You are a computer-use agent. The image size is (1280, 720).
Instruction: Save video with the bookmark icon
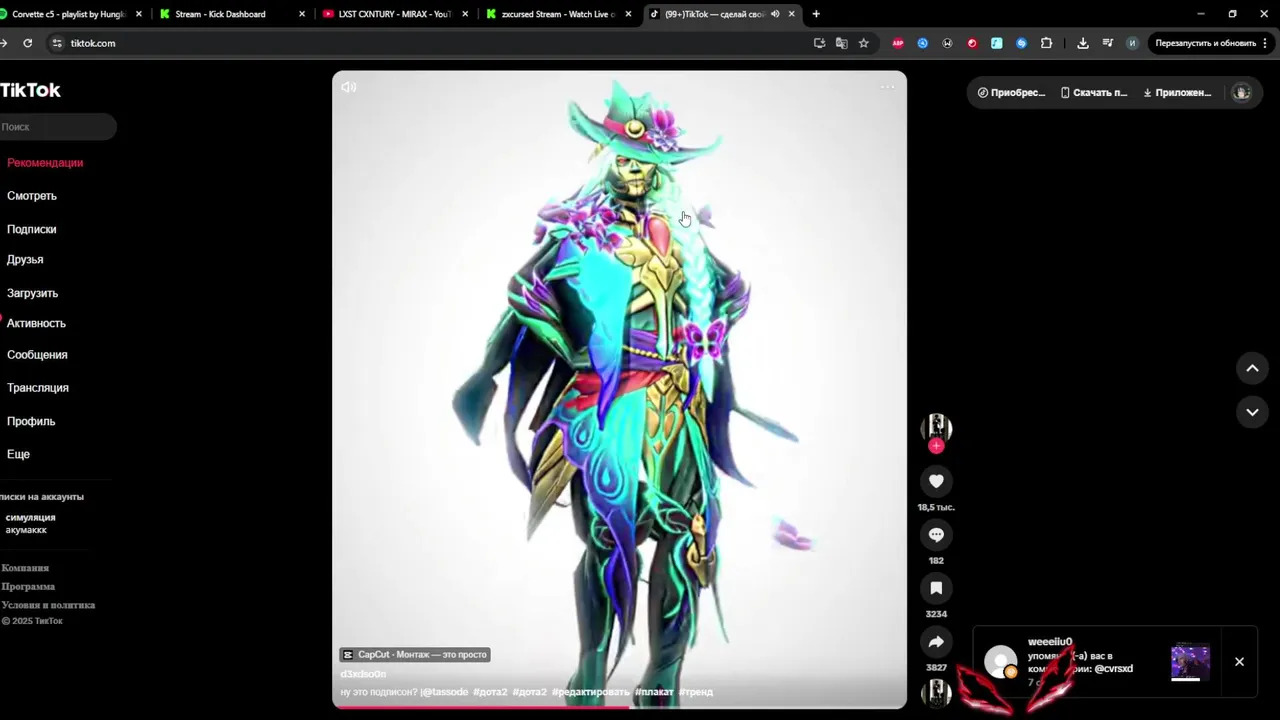click(936, 588)
